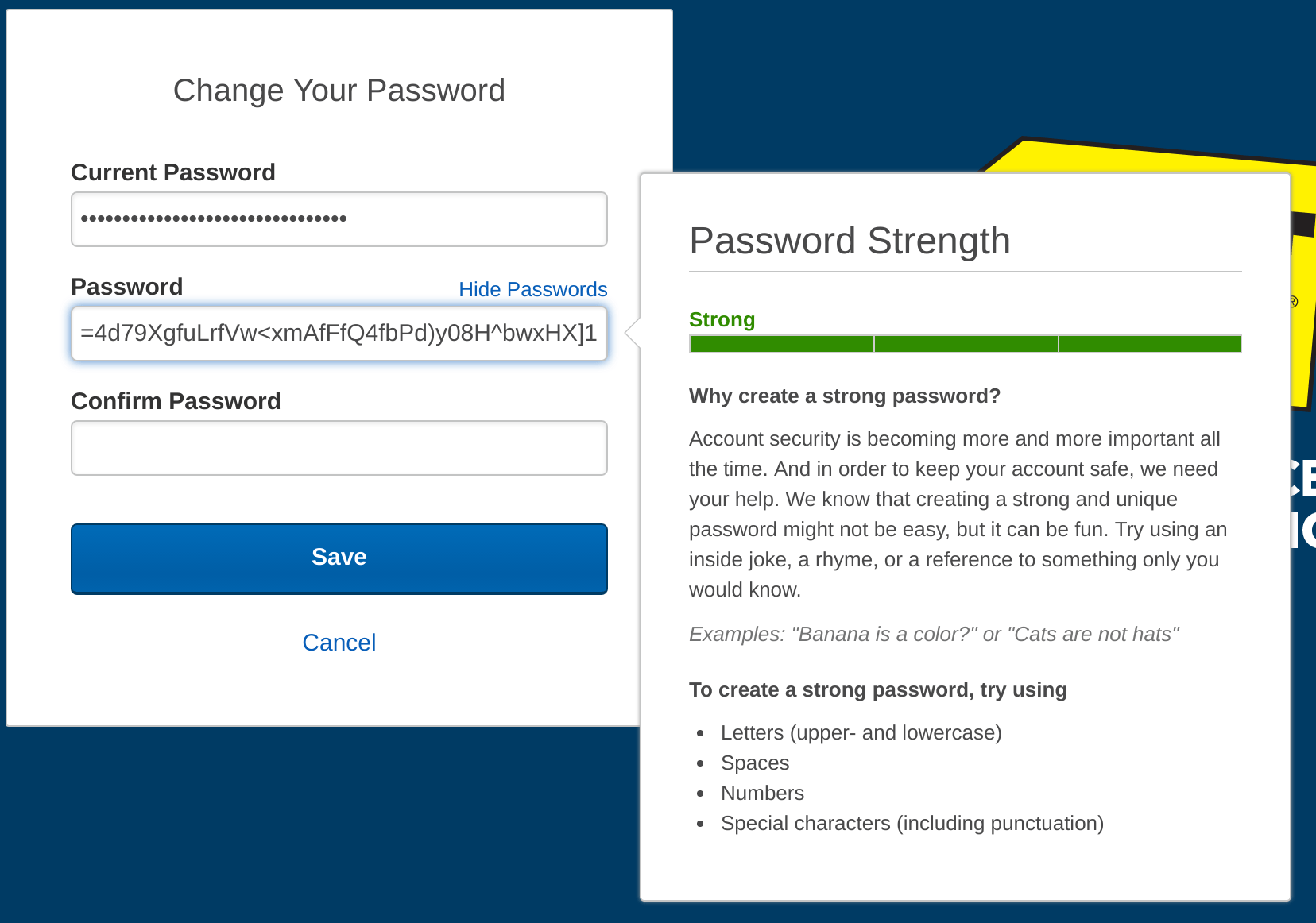
Task: Click the Spaces bullet item
Action: click(x=755, y=763)
